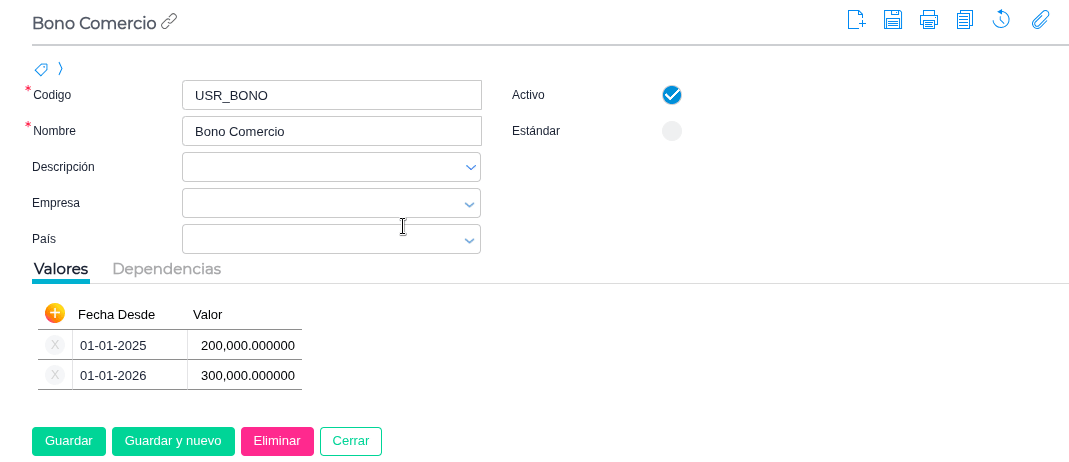Click the save diskette icon
Viewport: 1069px width, 462px height.
[893, 20]
